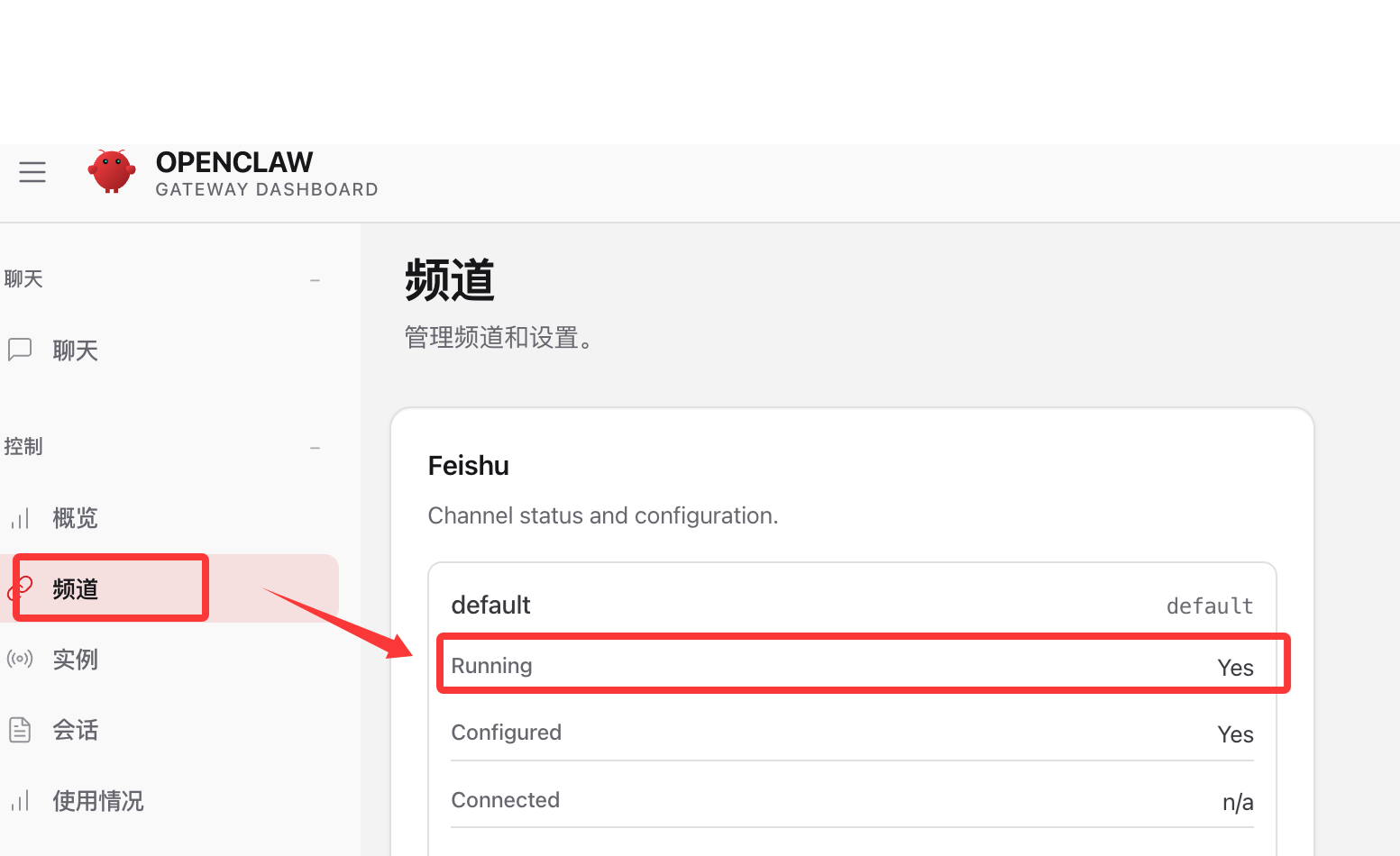Click the Configured status row
Image resolution: width=1400 pixels, height=856 pixels.
[x=852, y=733]
